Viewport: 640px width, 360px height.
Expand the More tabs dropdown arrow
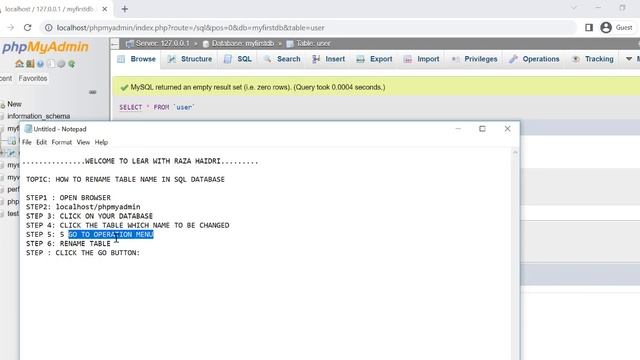point(629,59)
